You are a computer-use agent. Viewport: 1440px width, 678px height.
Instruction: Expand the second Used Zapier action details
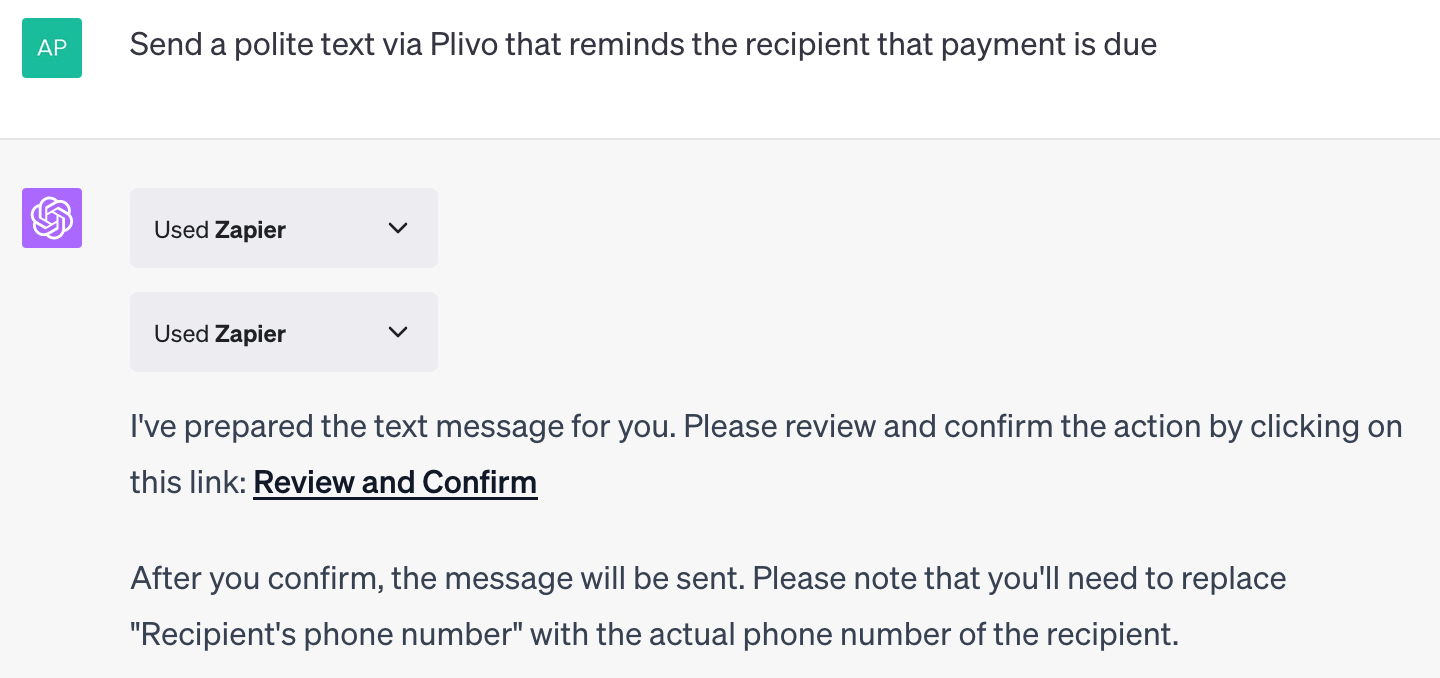tap(283, 332)
